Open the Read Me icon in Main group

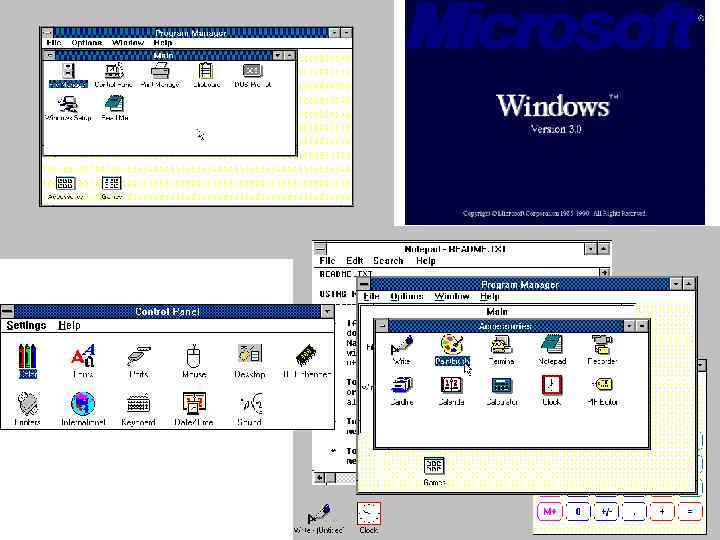(114, 108)
